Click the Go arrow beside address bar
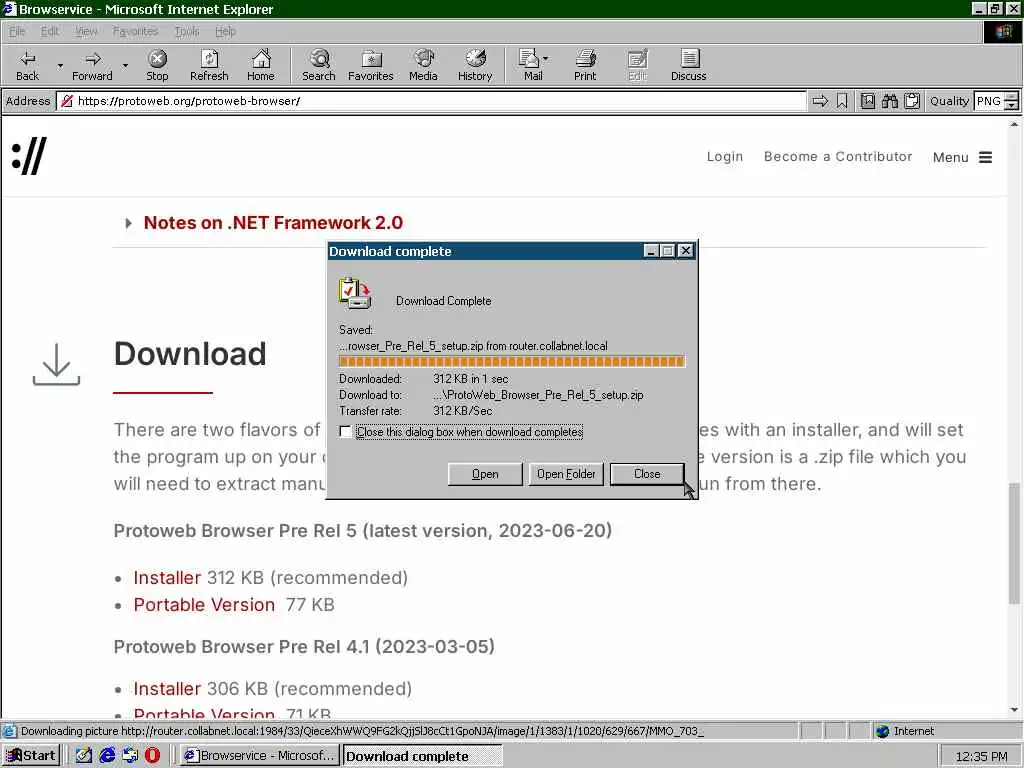This screenshot has height=768, width=1024. (820, 101)
